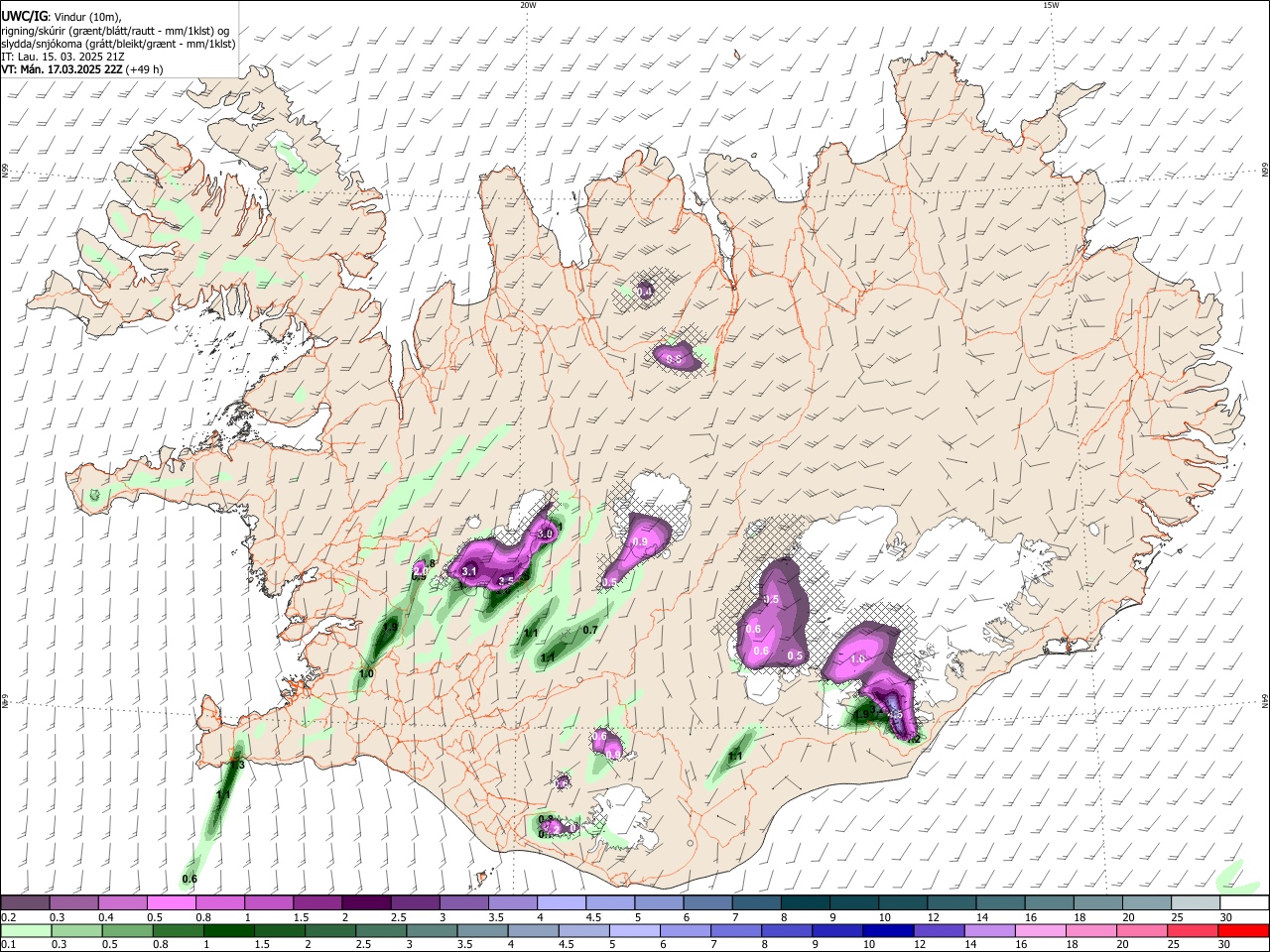The width and height of the screenshot is (1270, 952).
Task: Click the '15W' longitude label at top
Action: click(1051, 5)
